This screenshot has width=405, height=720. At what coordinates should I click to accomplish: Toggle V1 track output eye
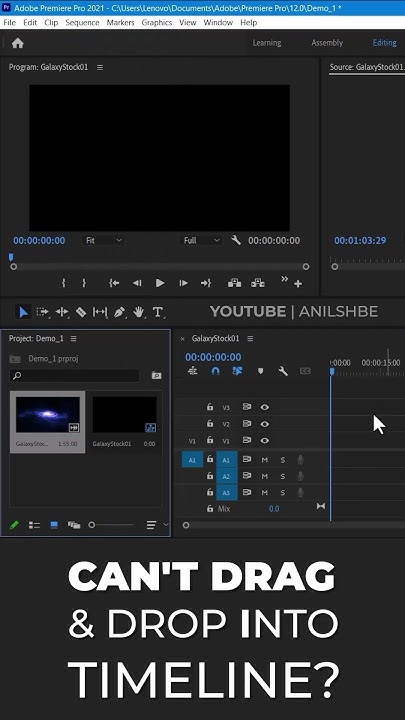[x=264, y=440]
